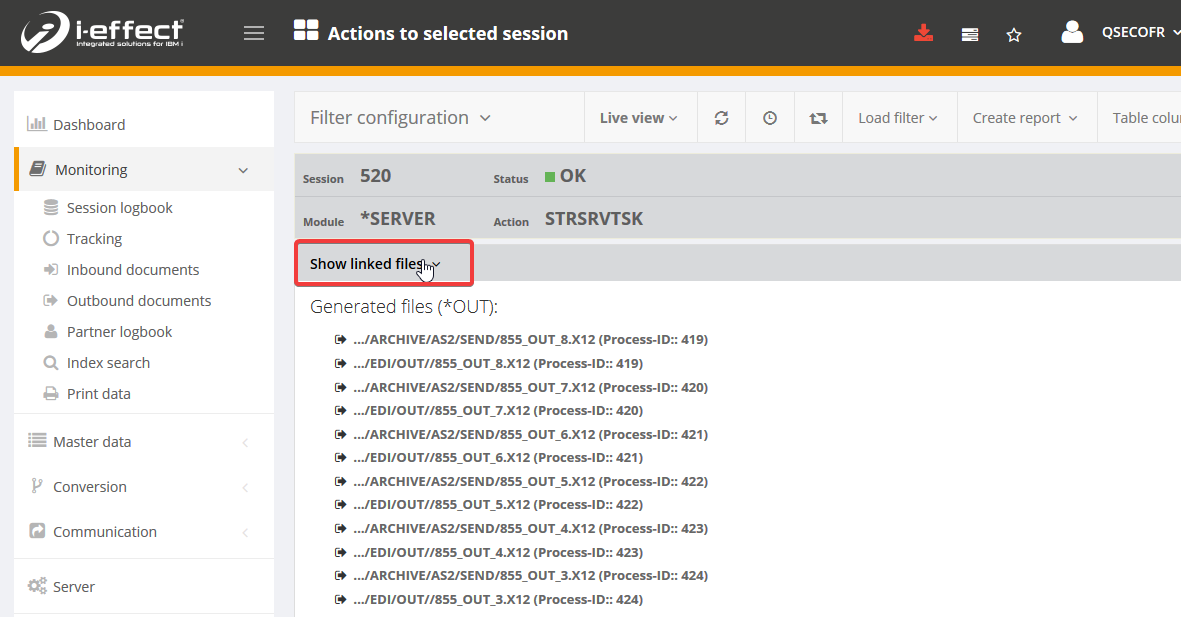
Task: Click the red download icon
Action: 923,34
